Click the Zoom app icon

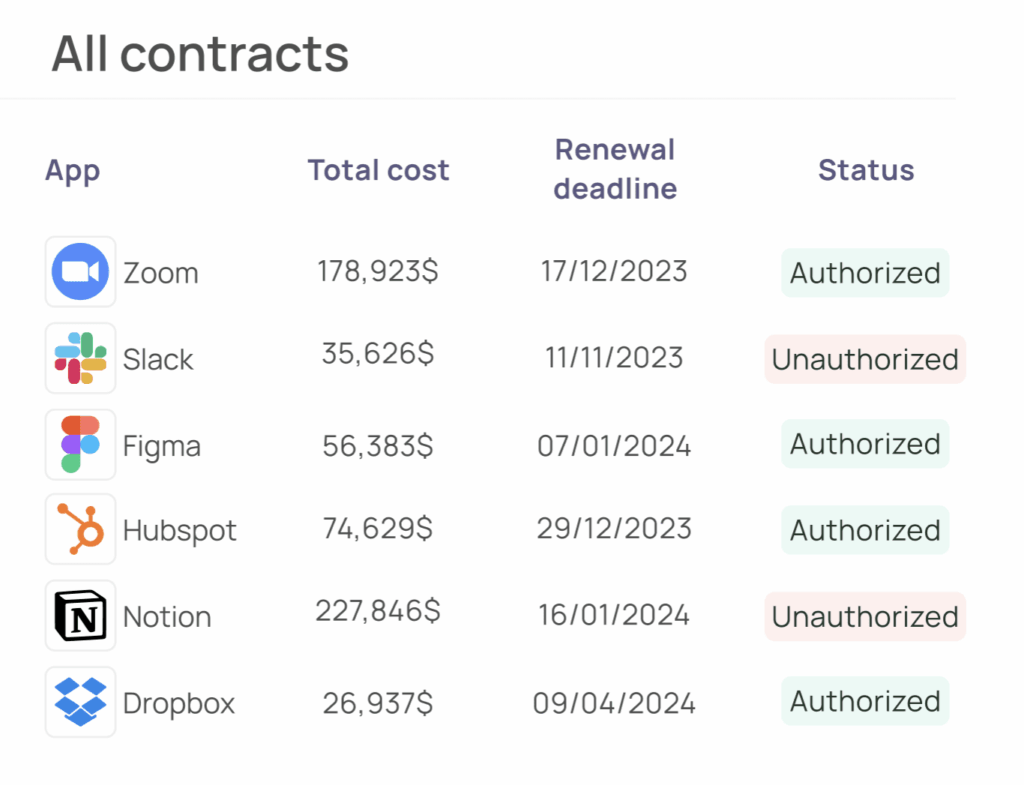(x=80, y=271)
